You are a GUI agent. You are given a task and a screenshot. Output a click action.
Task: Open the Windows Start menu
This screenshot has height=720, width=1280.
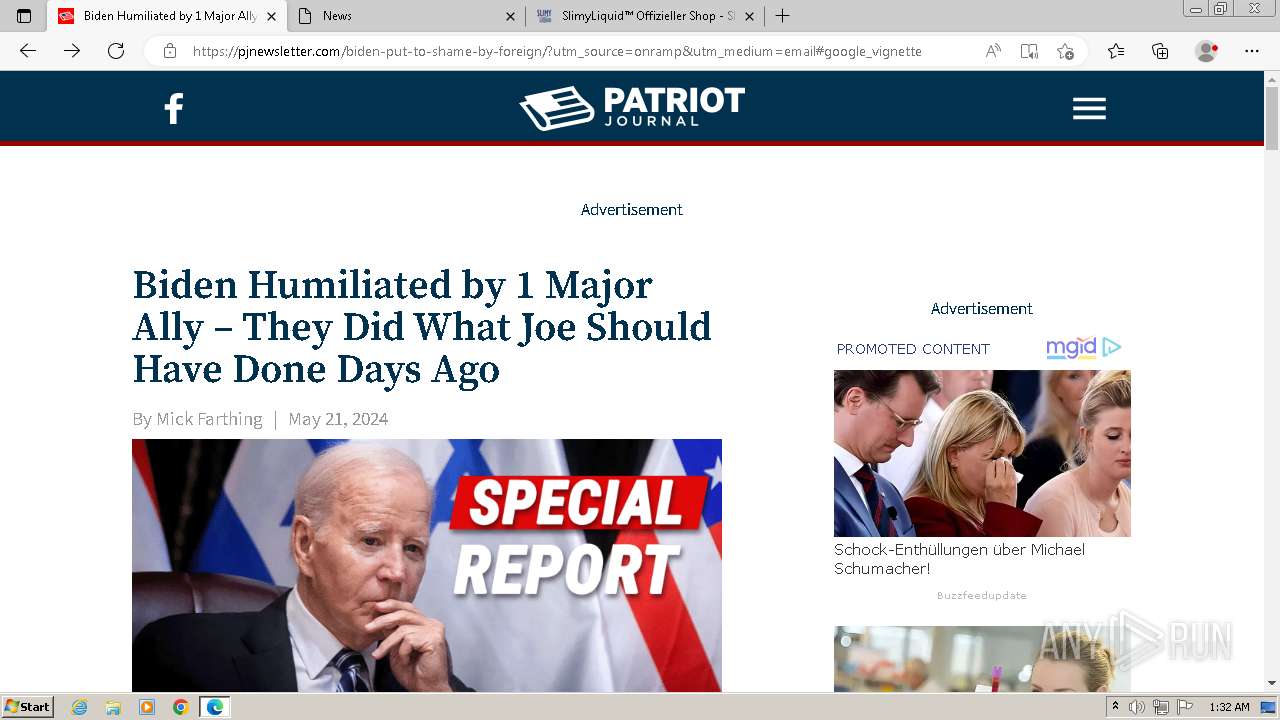point(28,707)
